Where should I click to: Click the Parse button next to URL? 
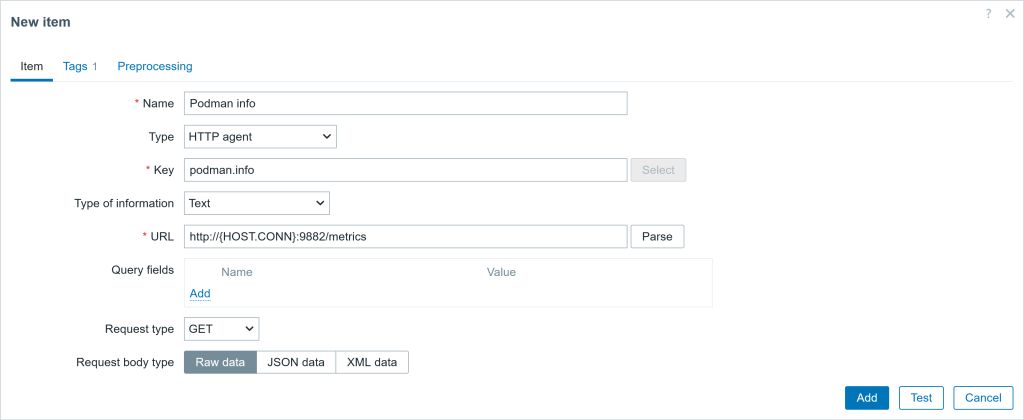(657, 236)
